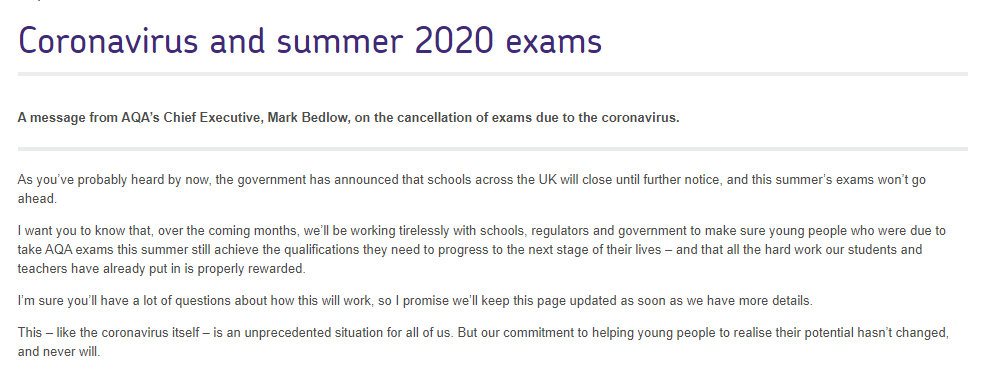
Task: Click the bold message from AQA's Chief Executive
Action: click(348, 118)
